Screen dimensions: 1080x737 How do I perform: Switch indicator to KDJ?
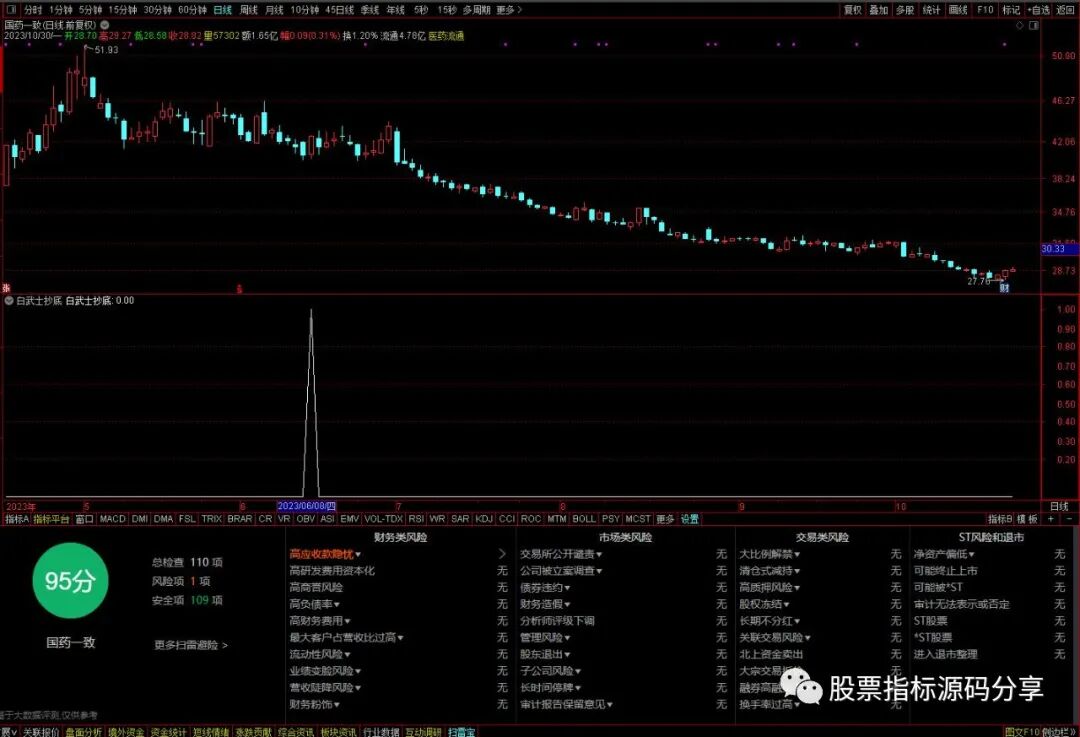[484, 519]
